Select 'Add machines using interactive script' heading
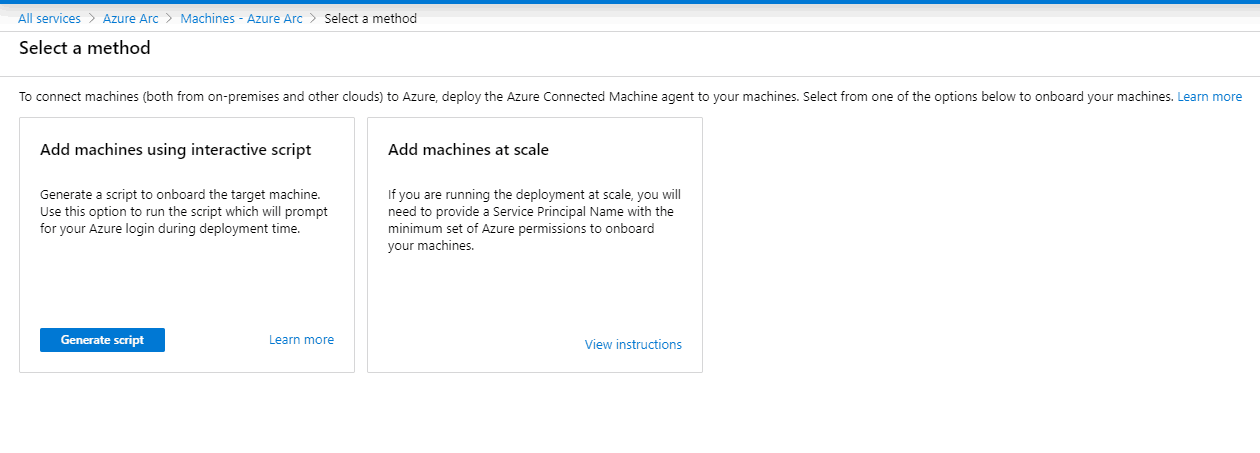Image resolution: width=1260 pixels, height=453 pixels. tap(175, 150)
